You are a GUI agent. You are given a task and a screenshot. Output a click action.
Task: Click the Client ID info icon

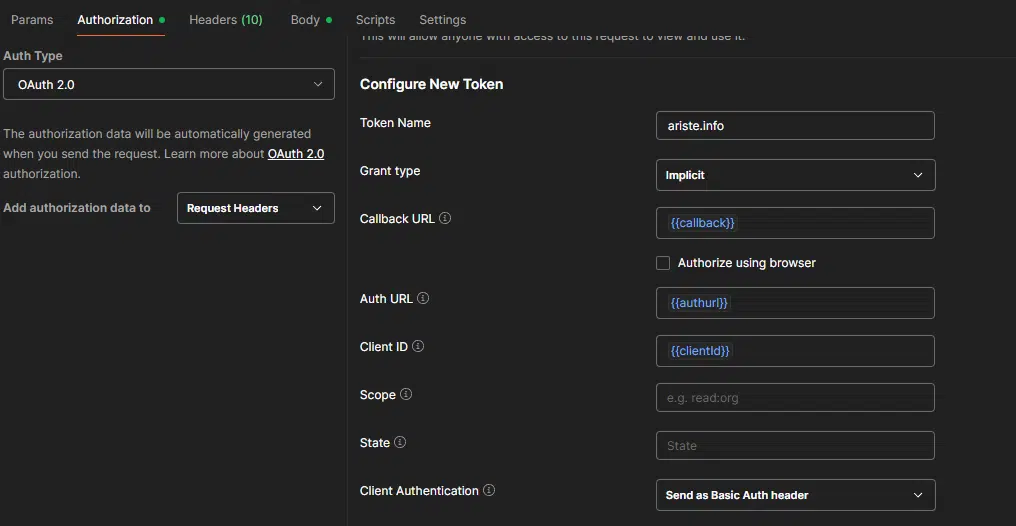coord(419,347)
